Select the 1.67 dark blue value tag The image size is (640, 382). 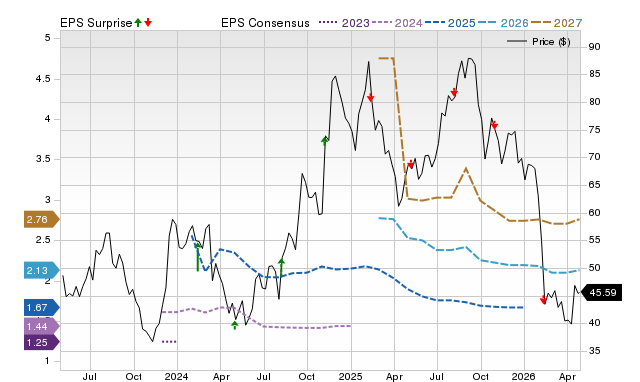point(41,307)
